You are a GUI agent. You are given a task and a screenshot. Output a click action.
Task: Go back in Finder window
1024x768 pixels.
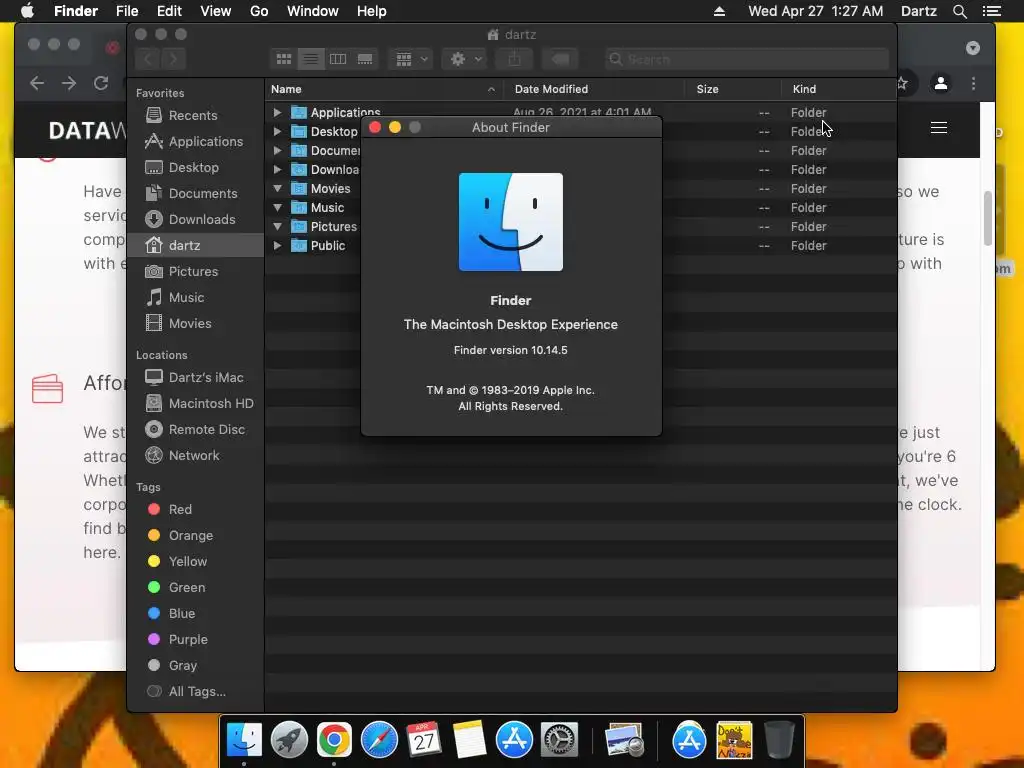[148, 59]
